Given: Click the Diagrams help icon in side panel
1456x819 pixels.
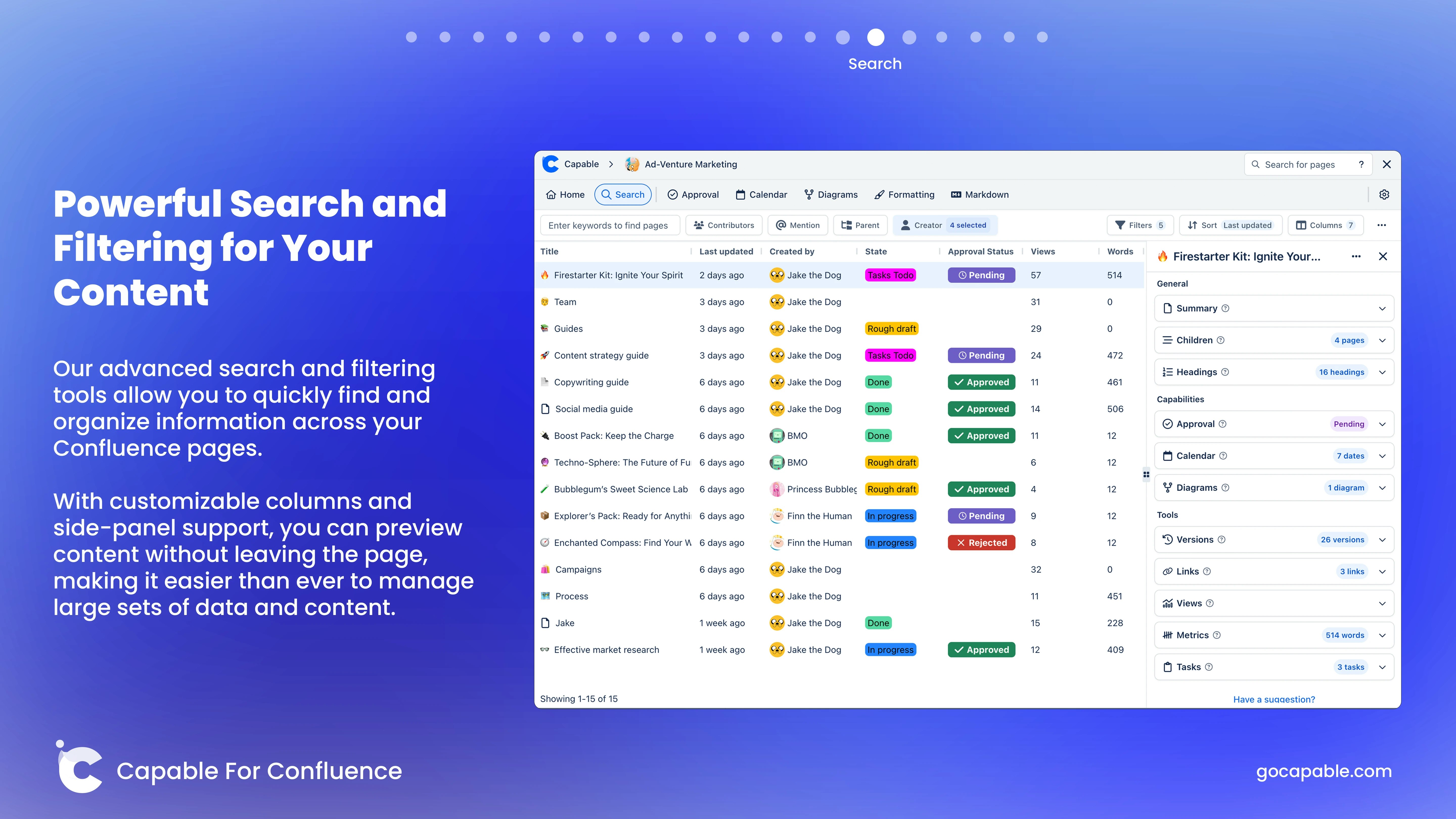Looking at the screenshot, I should pos(1225,488).
